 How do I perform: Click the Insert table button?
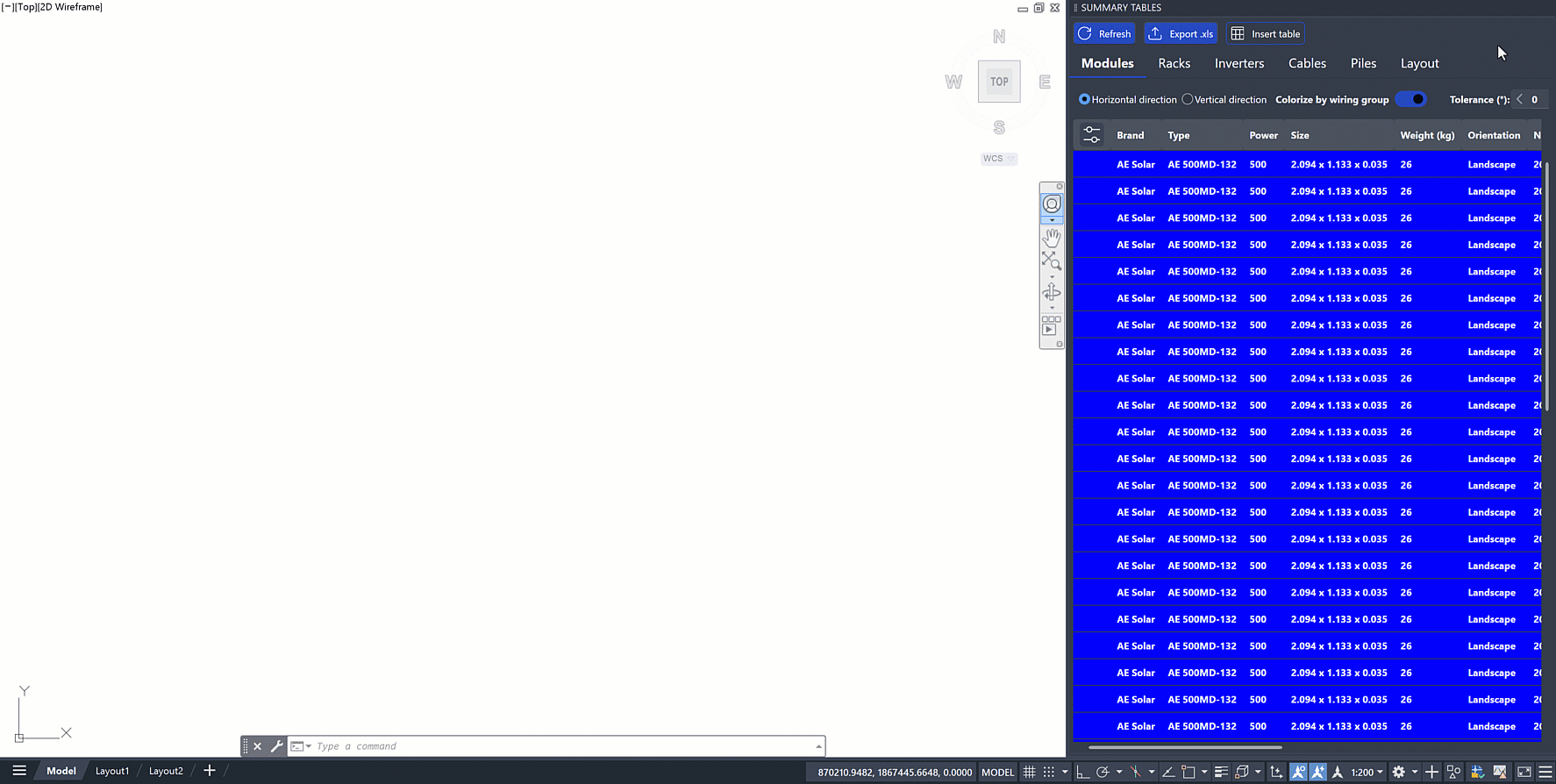pos(1266,33)
